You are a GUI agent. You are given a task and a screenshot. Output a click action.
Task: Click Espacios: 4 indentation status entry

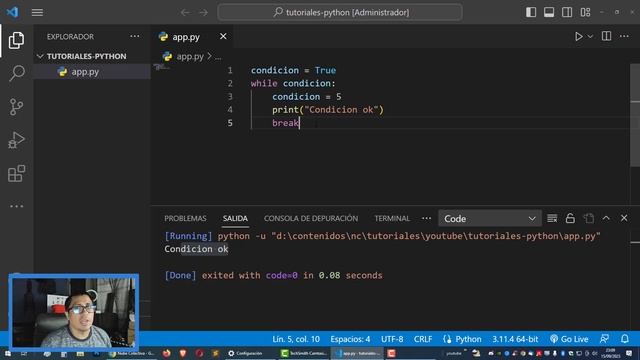pos(350,339)
